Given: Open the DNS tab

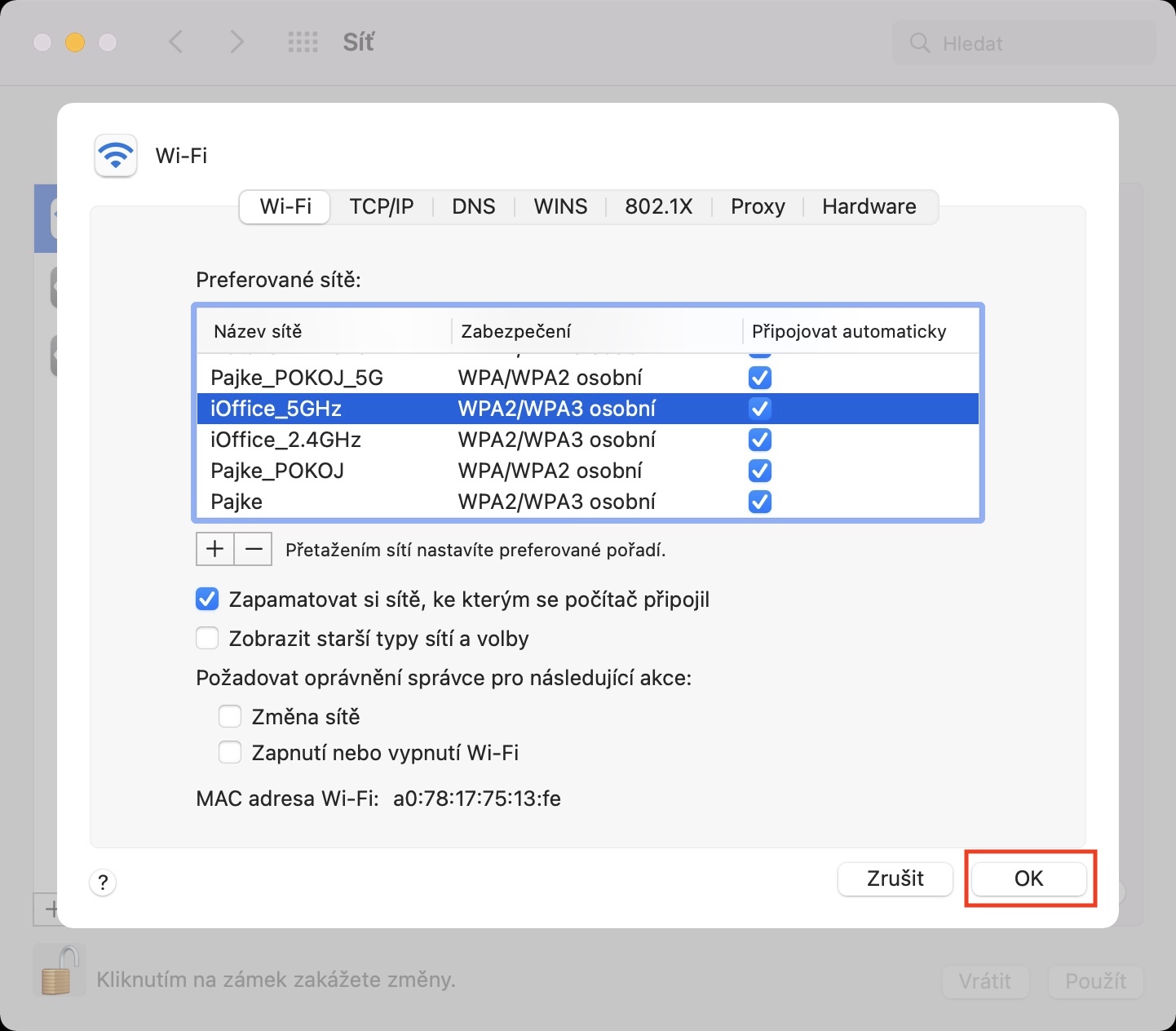Looking at the screenshot, I should [474, 206].
